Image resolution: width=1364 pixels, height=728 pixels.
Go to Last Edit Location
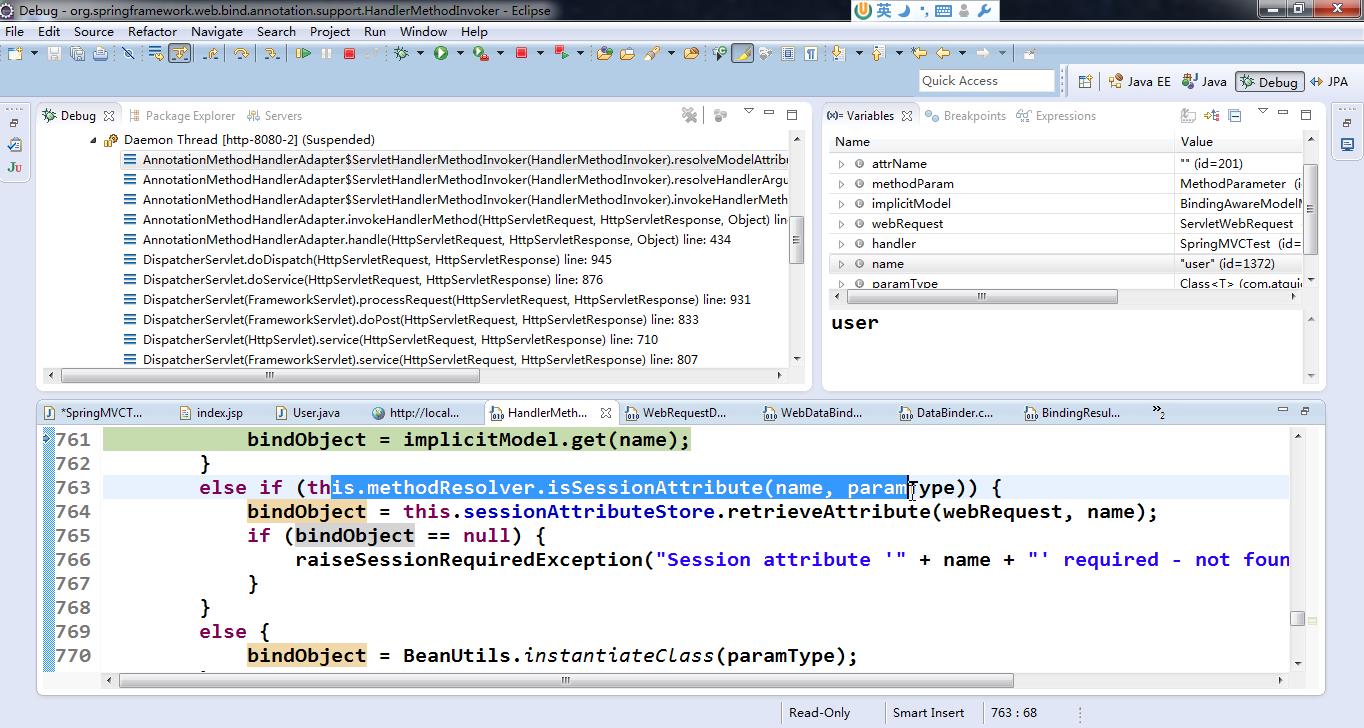919,53
